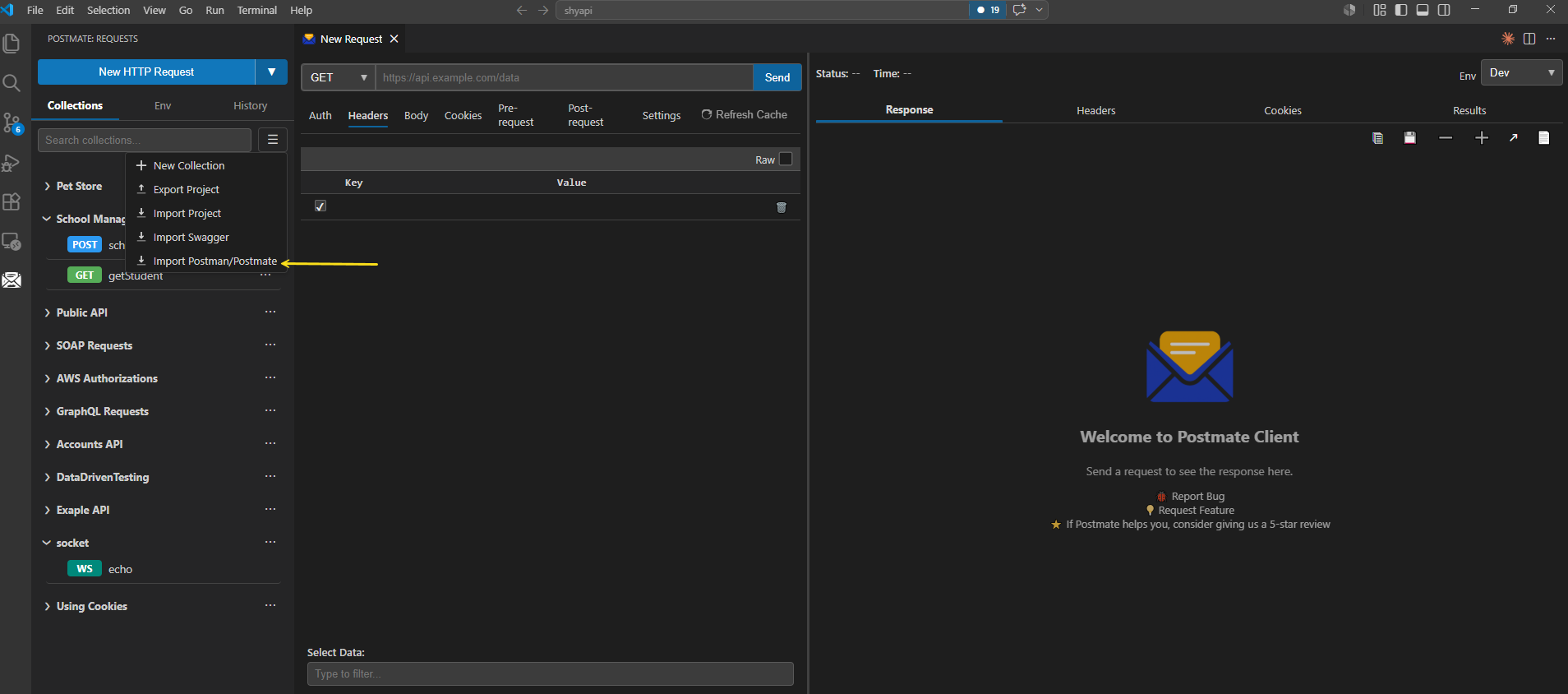This screenshot has width=1568, height=694.
Task: Click the request URL input field
Action: click(x=564, y=77)
